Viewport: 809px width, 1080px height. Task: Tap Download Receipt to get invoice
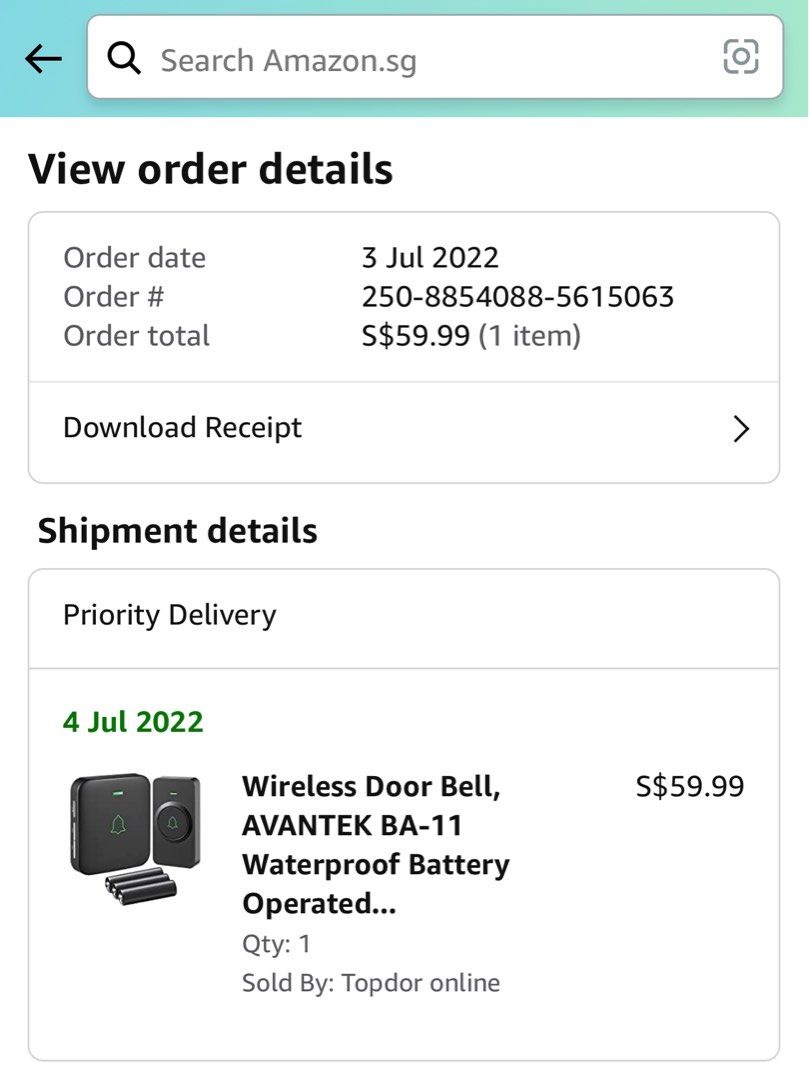click(x=182, y=427)
